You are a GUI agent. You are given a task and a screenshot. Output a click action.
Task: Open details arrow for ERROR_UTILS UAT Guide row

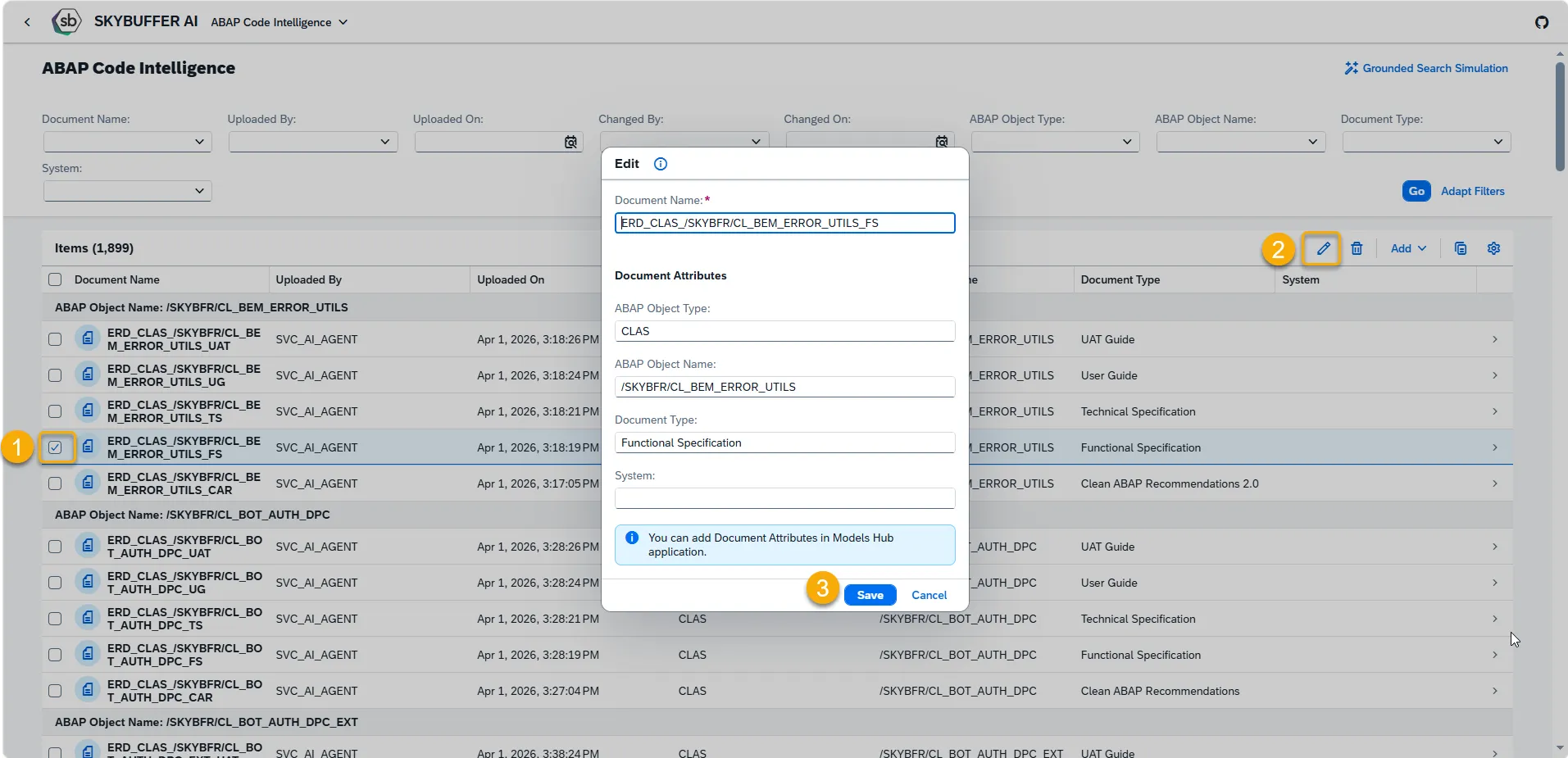click(x=1494, y=339)
